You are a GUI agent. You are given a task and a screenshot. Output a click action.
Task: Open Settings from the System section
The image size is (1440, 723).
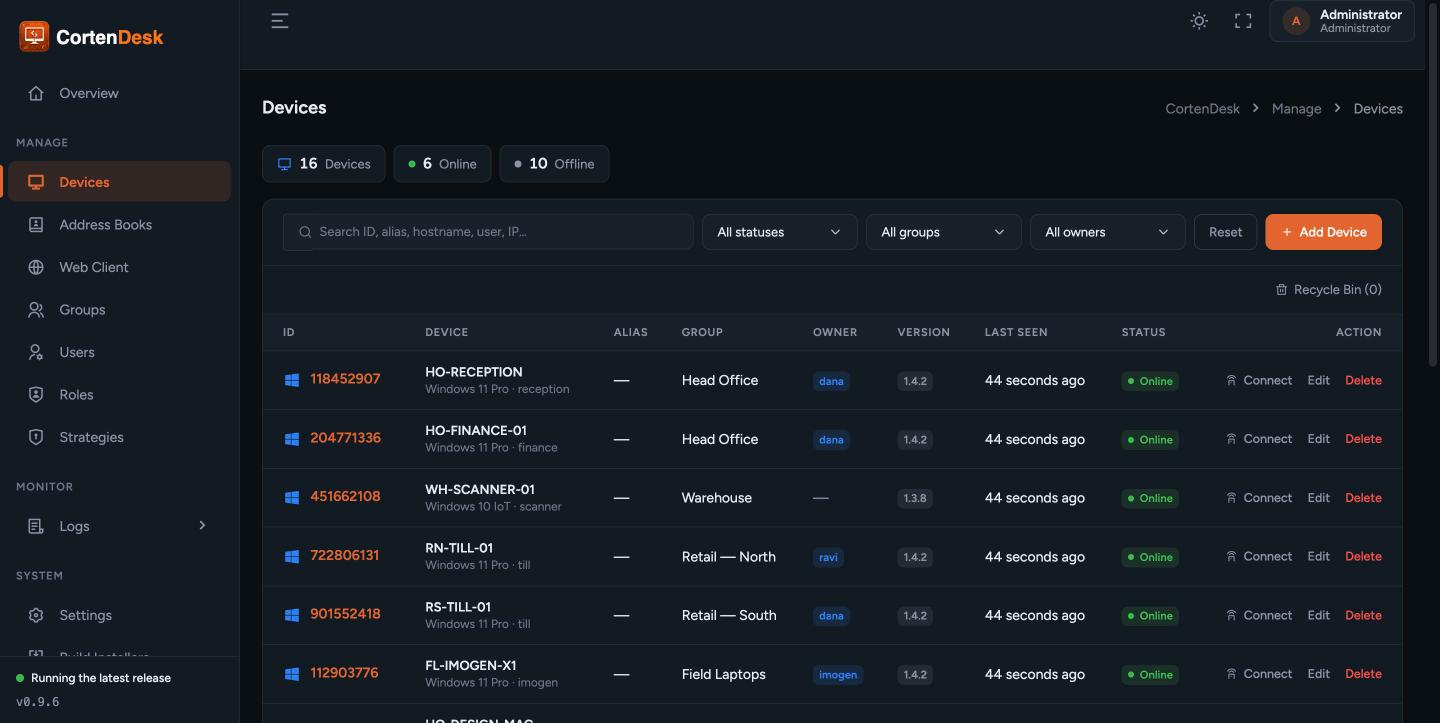[x=119, y=615]
